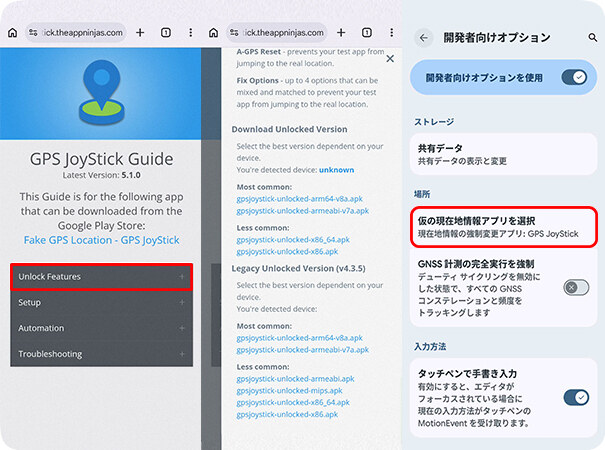The height and width of the screenshot is (450, 605).
Task: Expand Automation menu item
Action: tap(101, 328)
